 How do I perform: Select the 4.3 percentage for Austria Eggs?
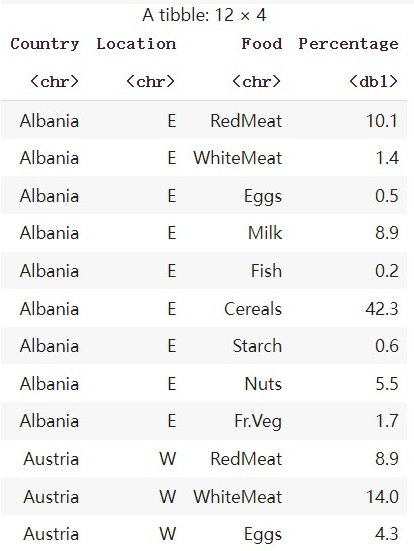(x=387, y=534)
